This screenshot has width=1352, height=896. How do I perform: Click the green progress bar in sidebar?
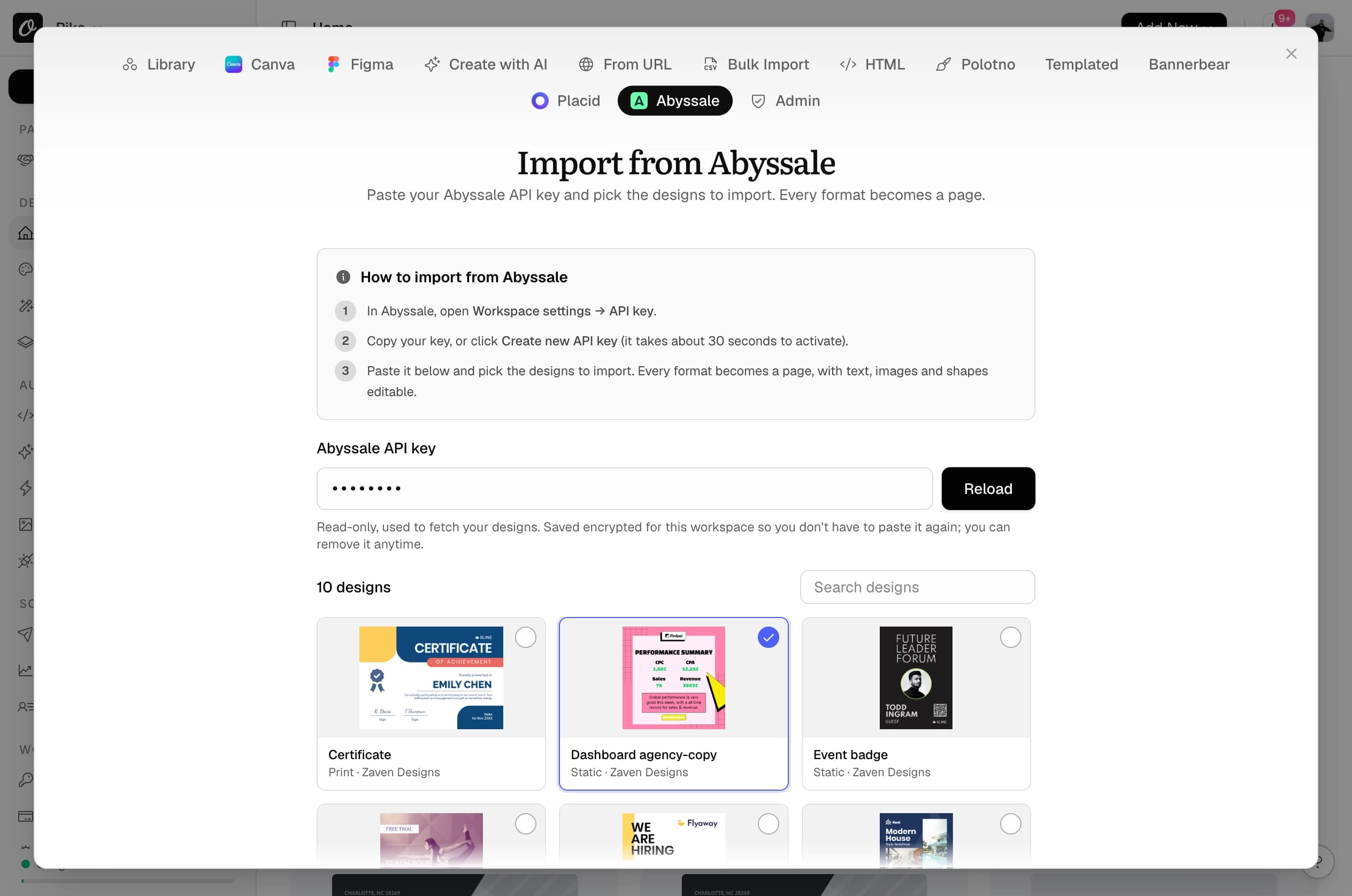(127, 880)
